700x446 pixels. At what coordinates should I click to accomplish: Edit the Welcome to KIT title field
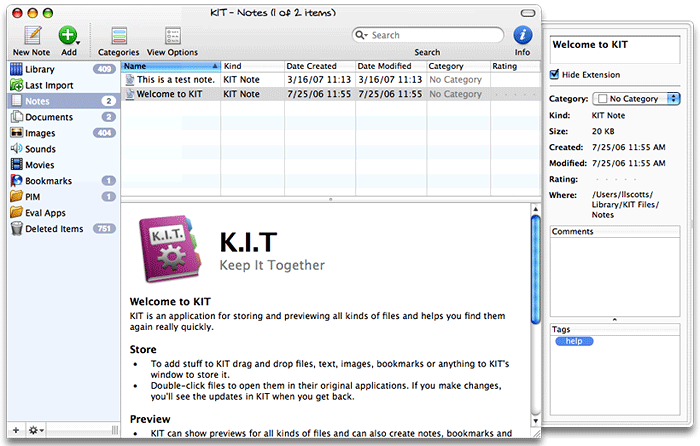tap(615, 50)
